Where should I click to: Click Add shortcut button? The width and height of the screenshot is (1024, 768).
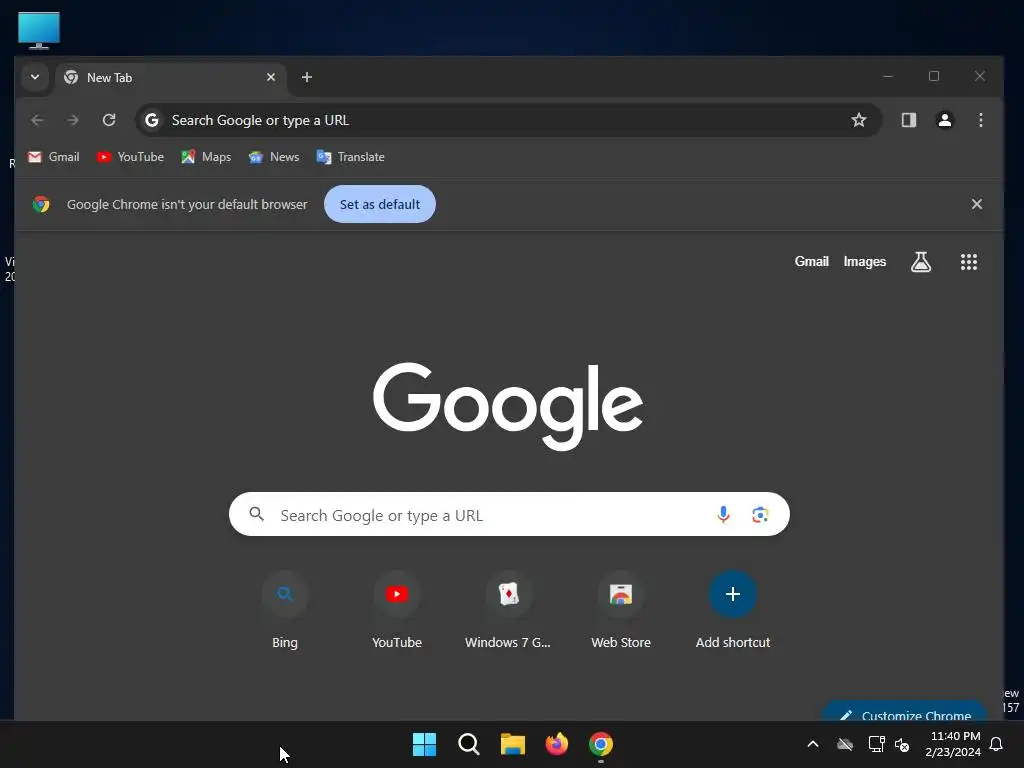tap(733, 610)
